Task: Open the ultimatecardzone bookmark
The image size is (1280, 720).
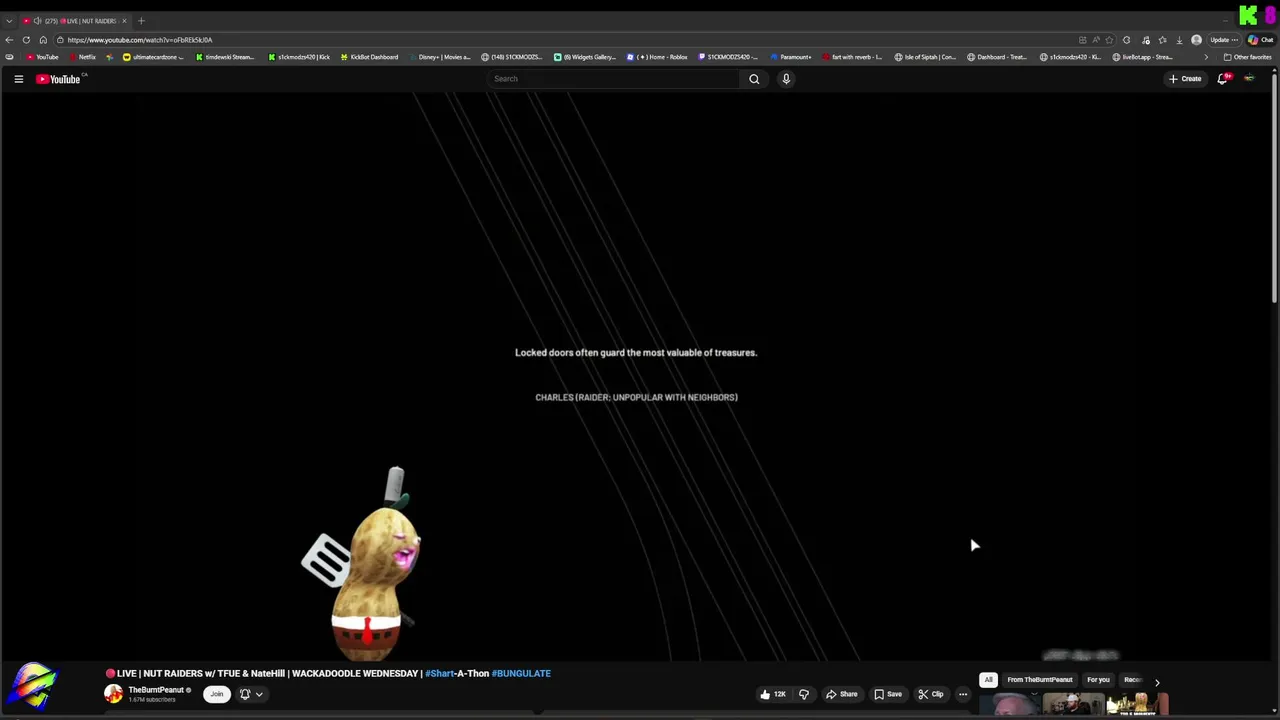Action: tap(154, 57)
